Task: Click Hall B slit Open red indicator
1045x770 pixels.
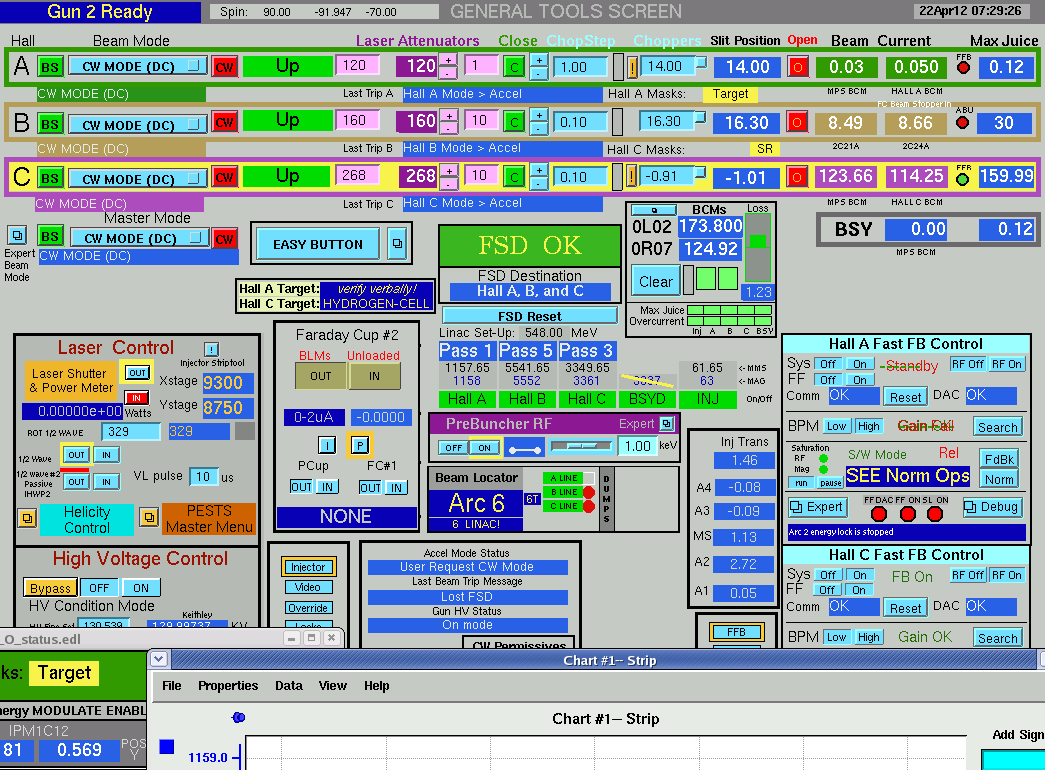Action: coord(797,122)
